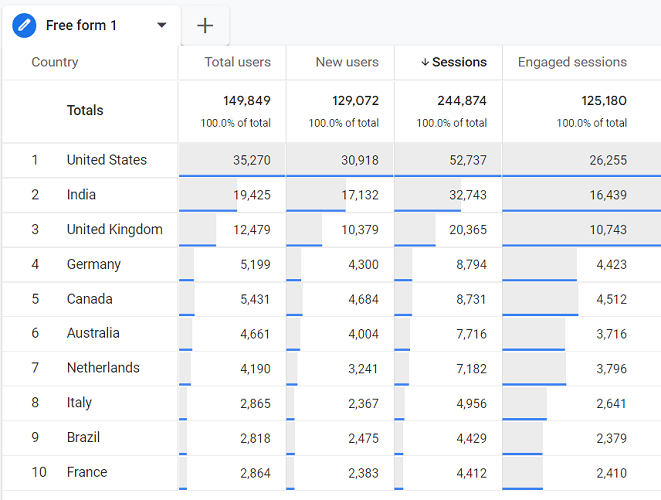Select the United Kingdom country cell

[x=115, y=229]
